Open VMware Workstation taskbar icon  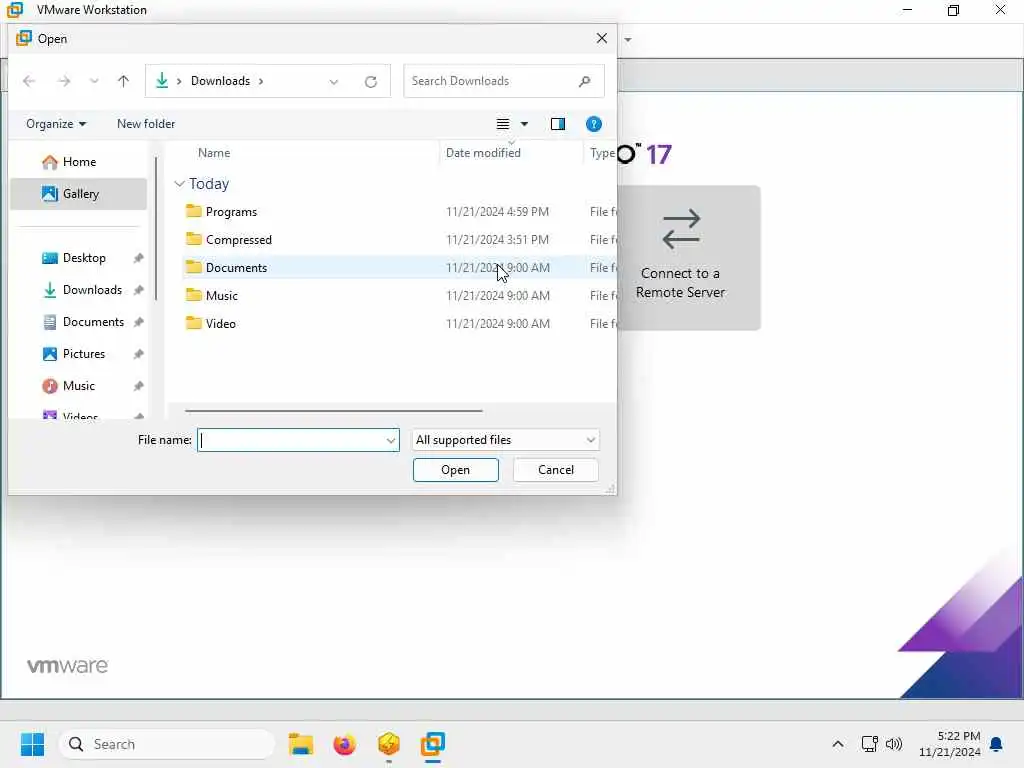tap(432, 744)
